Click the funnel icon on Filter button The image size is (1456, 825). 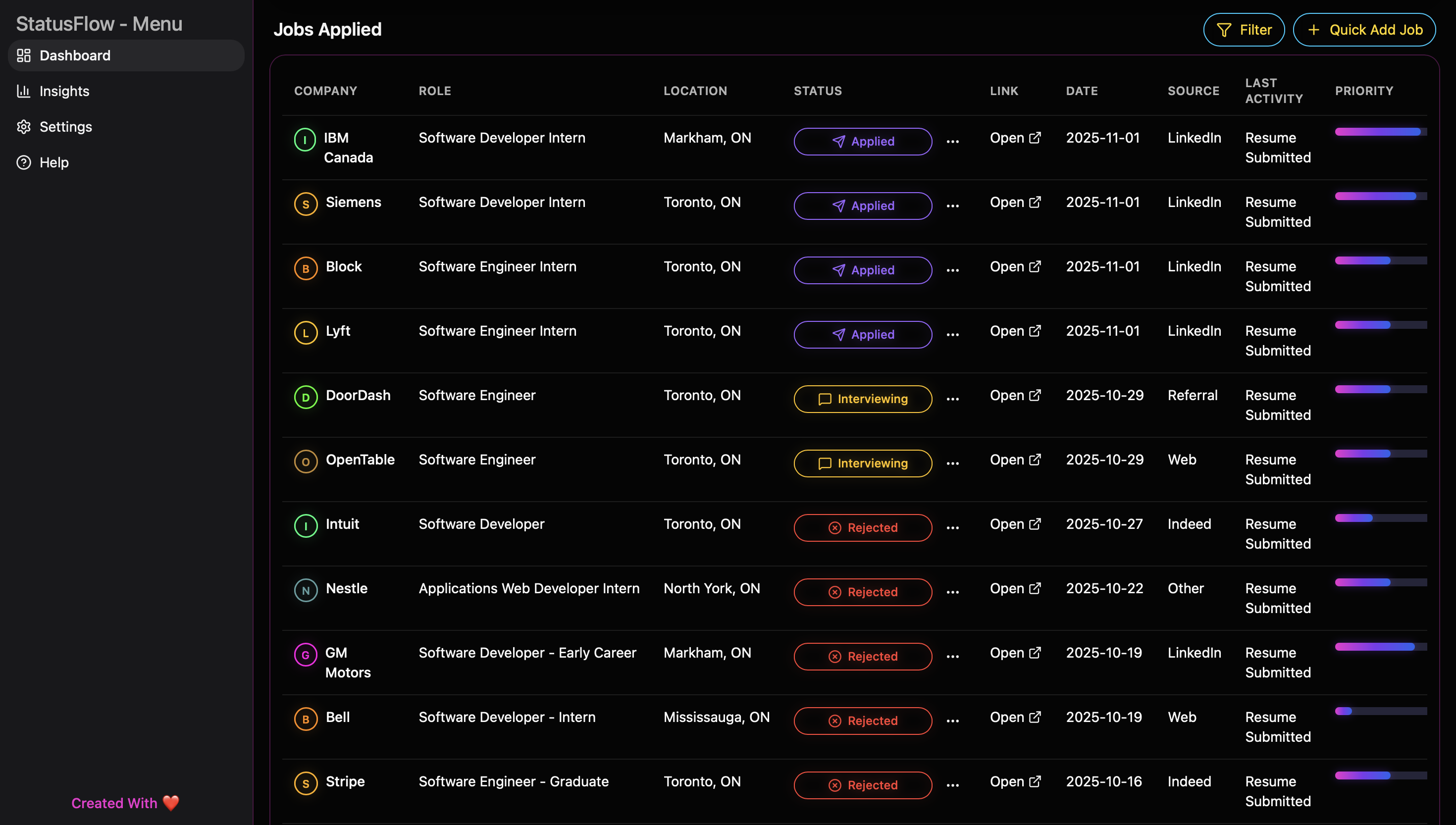click(1224, 30)
